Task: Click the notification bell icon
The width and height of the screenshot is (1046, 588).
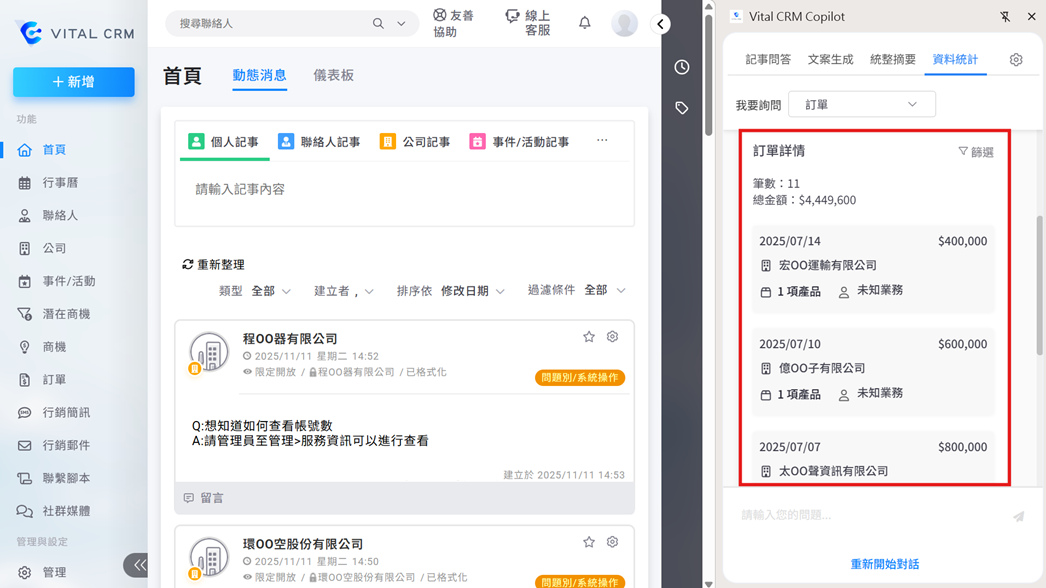Action: [585, 23]
